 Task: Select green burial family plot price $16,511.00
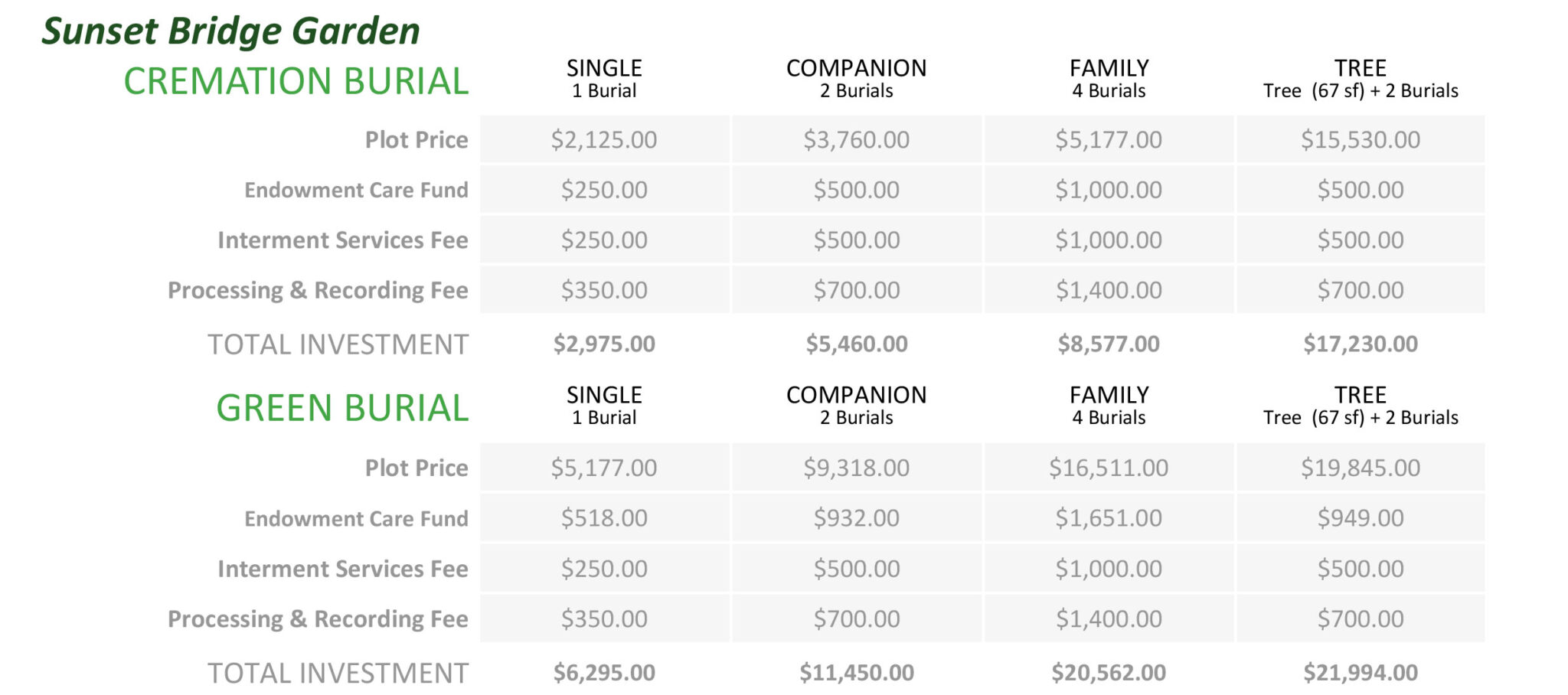tap(1108, 468)
